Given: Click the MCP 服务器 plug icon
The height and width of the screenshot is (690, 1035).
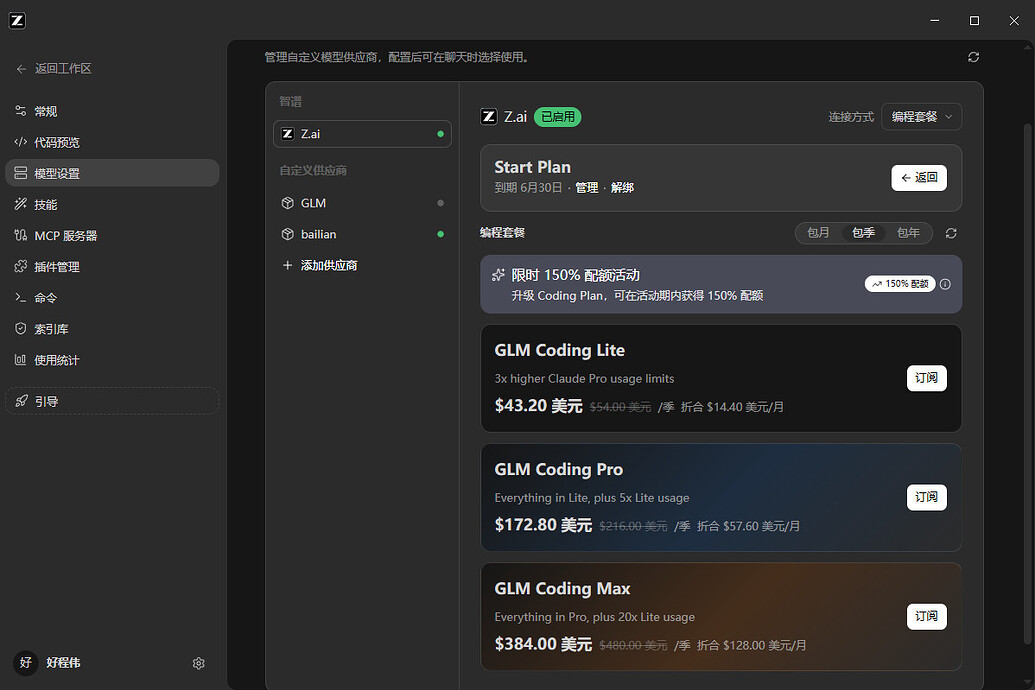Looking at the screenshot, I should 20,235.
